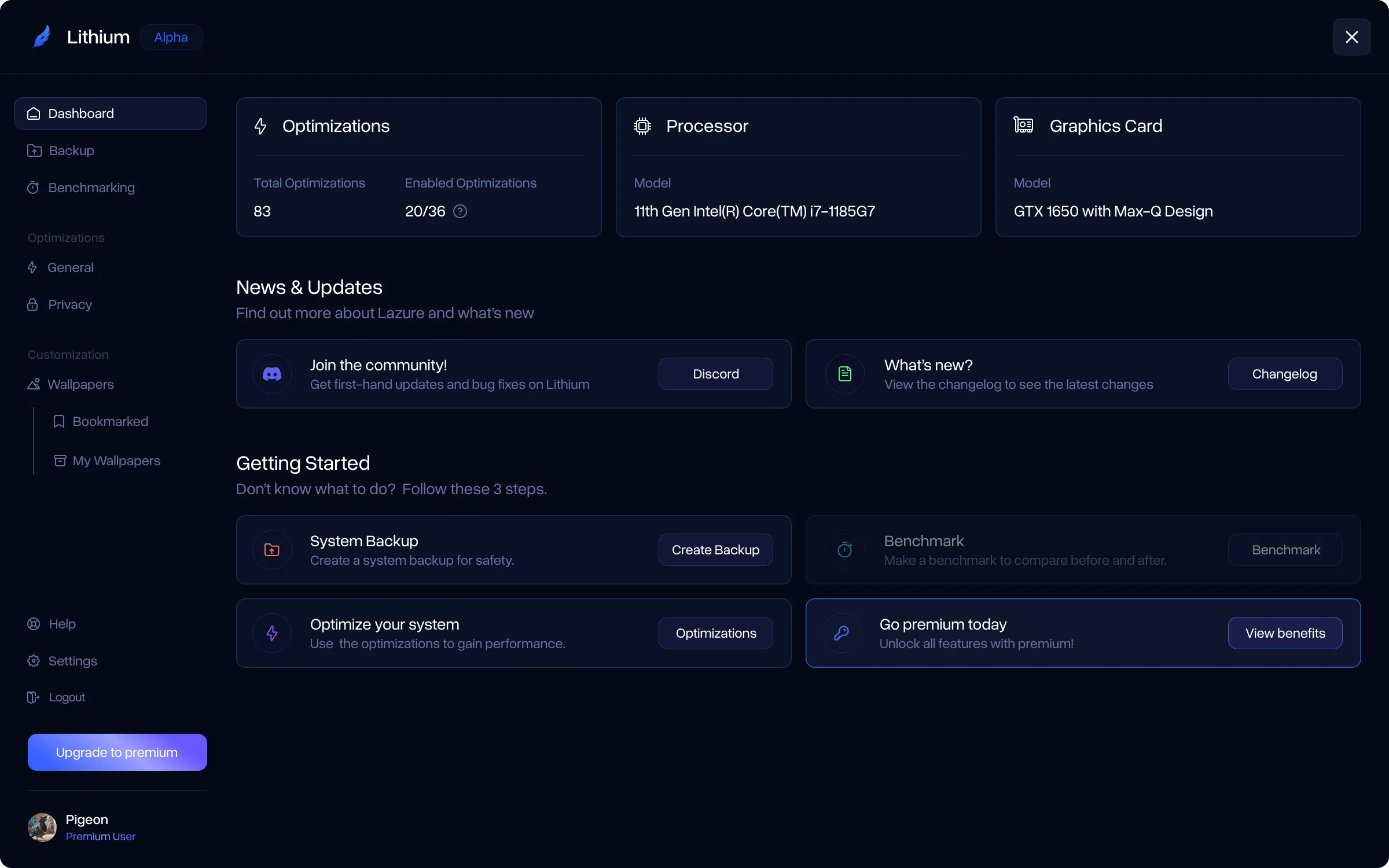Open My Wallpapers
1389x868 pixels.
(116, 461)
